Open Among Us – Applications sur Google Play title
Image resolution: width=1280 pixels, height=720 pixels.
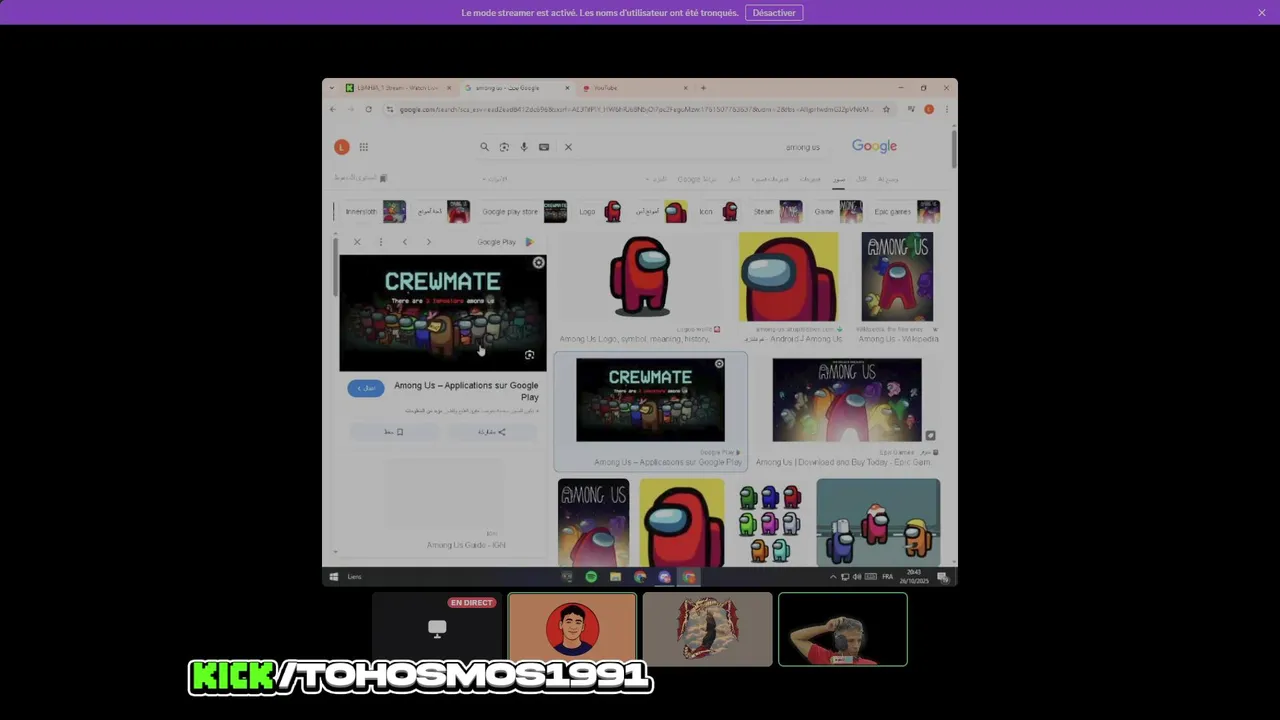(x=466, y=391)
